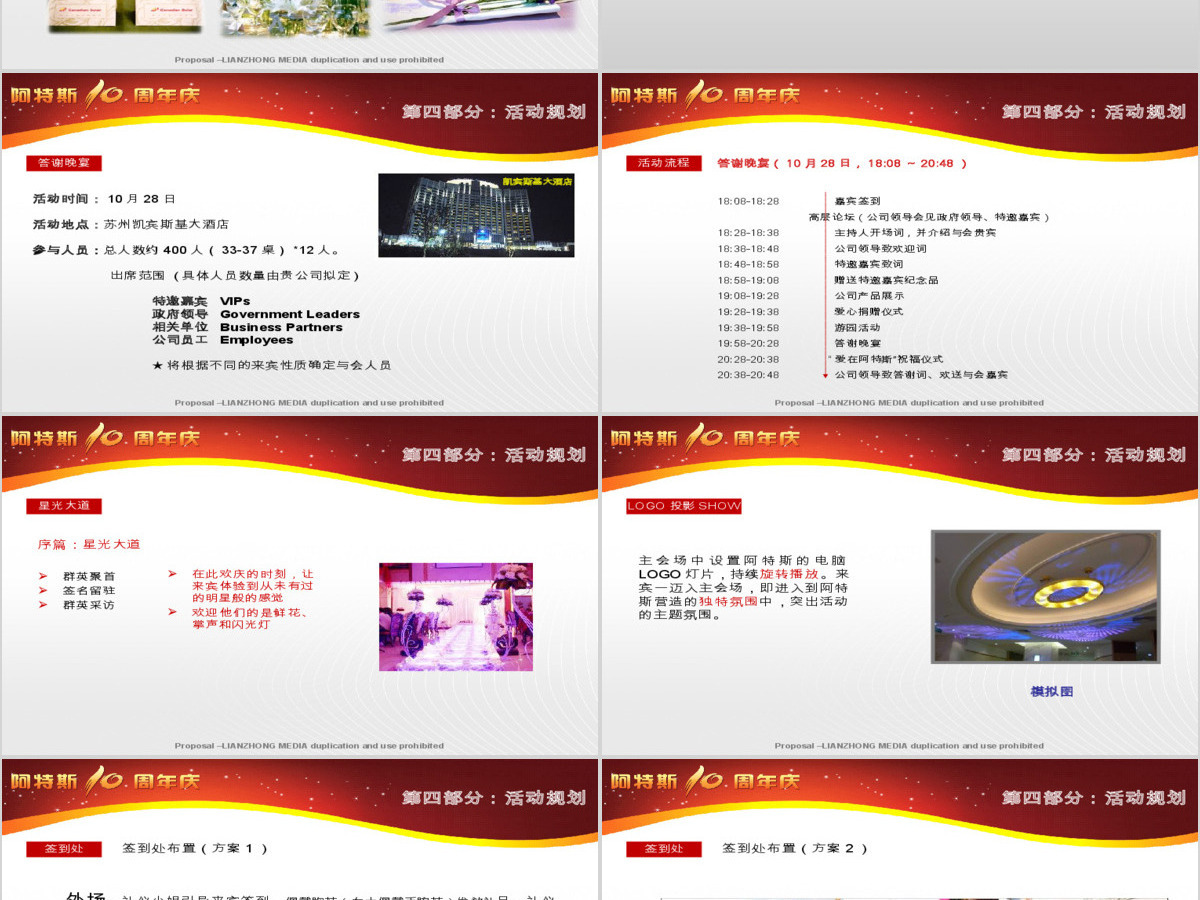This screenshot has height=900, width=1200.
Task: Click the line 活动地点：苏州凯宾斯基大酒店
Action: [131, 225]
